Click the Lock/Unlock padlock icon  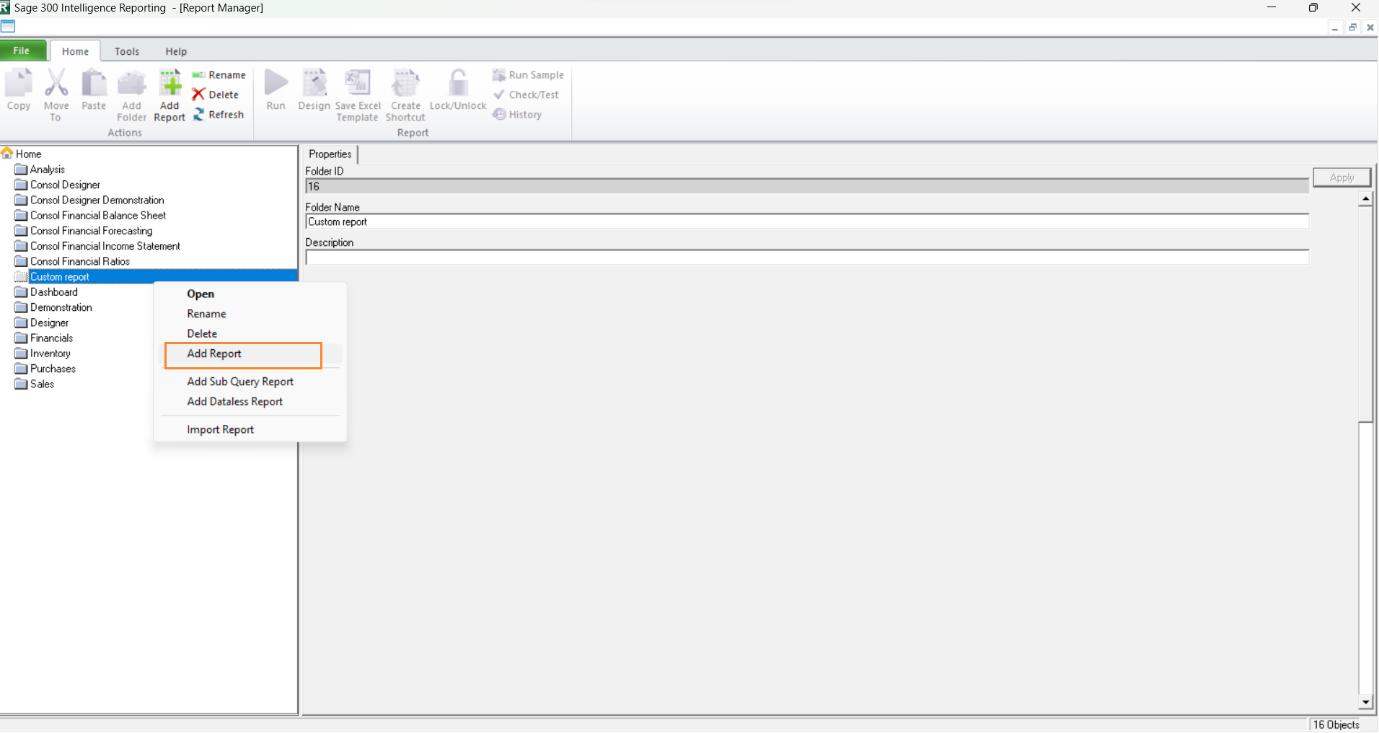457,84
